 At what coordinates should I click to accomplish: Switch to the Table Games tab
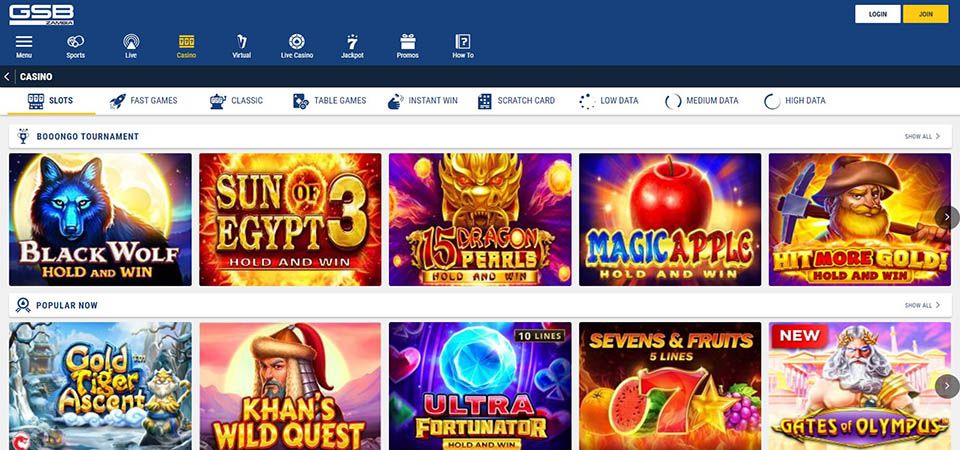pos(329,101)
